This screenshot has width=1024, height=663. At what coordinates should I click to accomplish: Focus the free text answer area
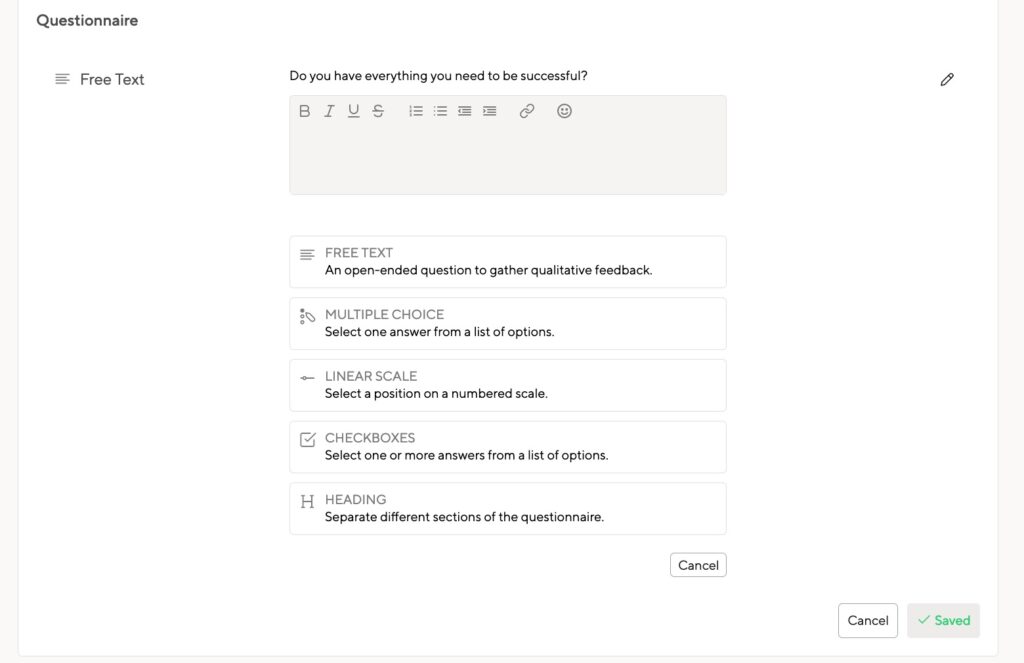pos(507,159)
